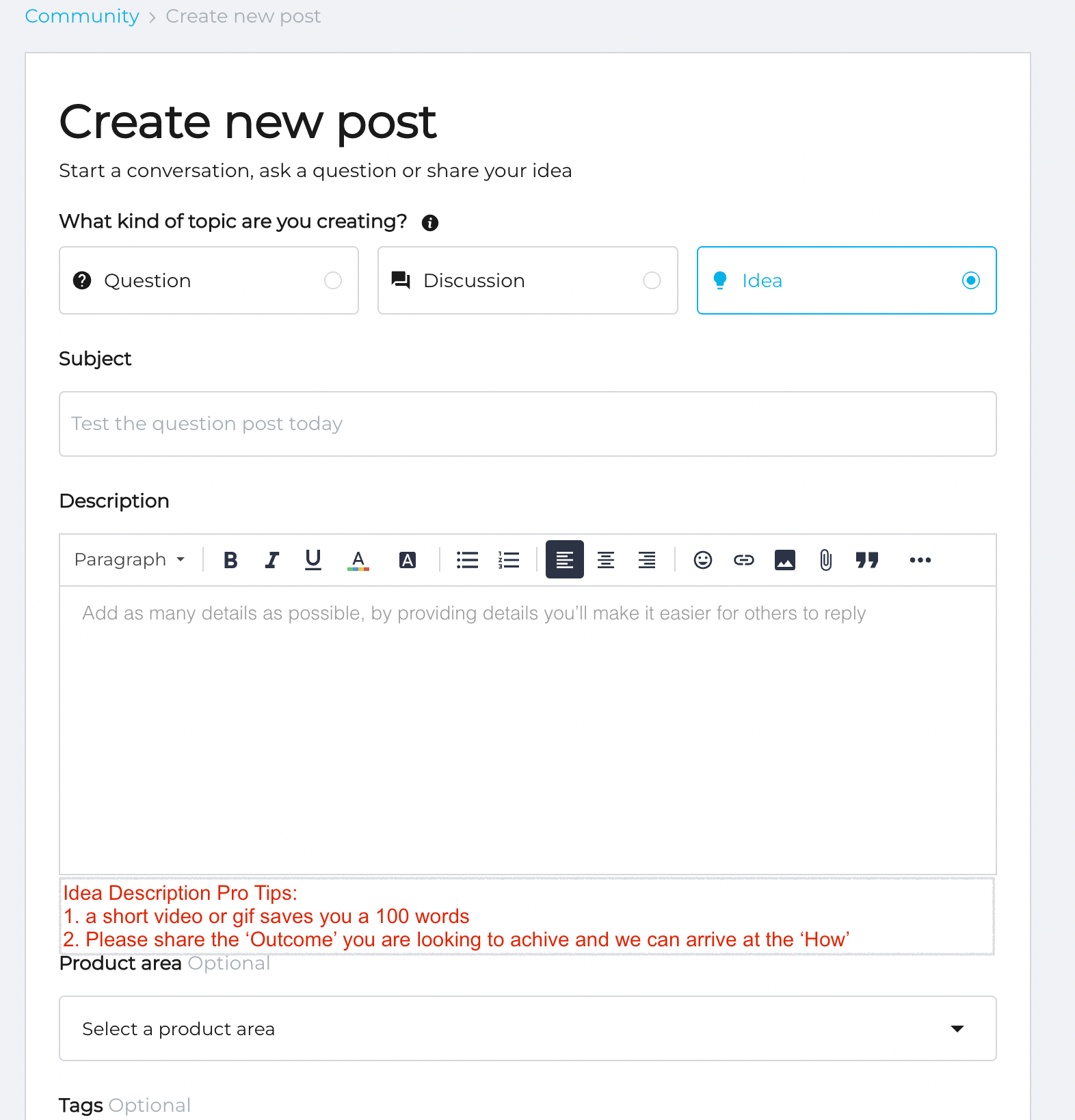1075x1120 pixels.
Task: Expand the Select a product area dropdown
Action: tap(528, 1028)
